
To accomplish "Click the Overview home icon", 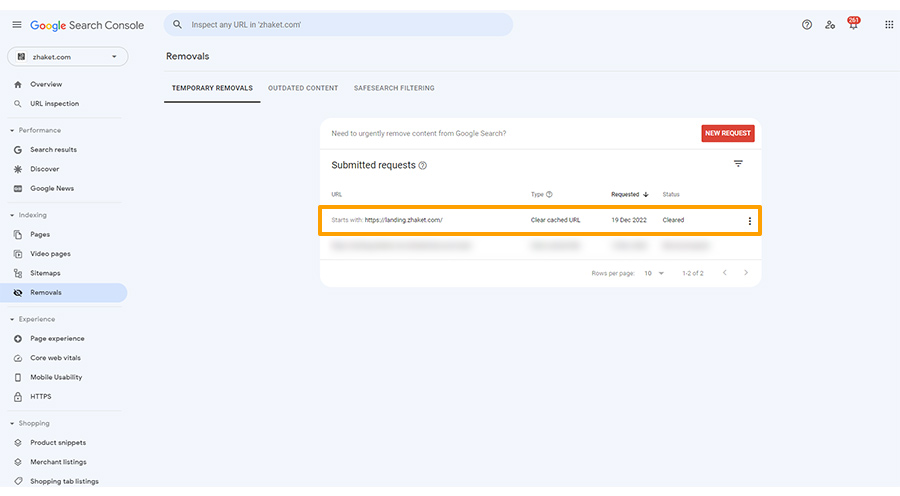I will point(18,84).
